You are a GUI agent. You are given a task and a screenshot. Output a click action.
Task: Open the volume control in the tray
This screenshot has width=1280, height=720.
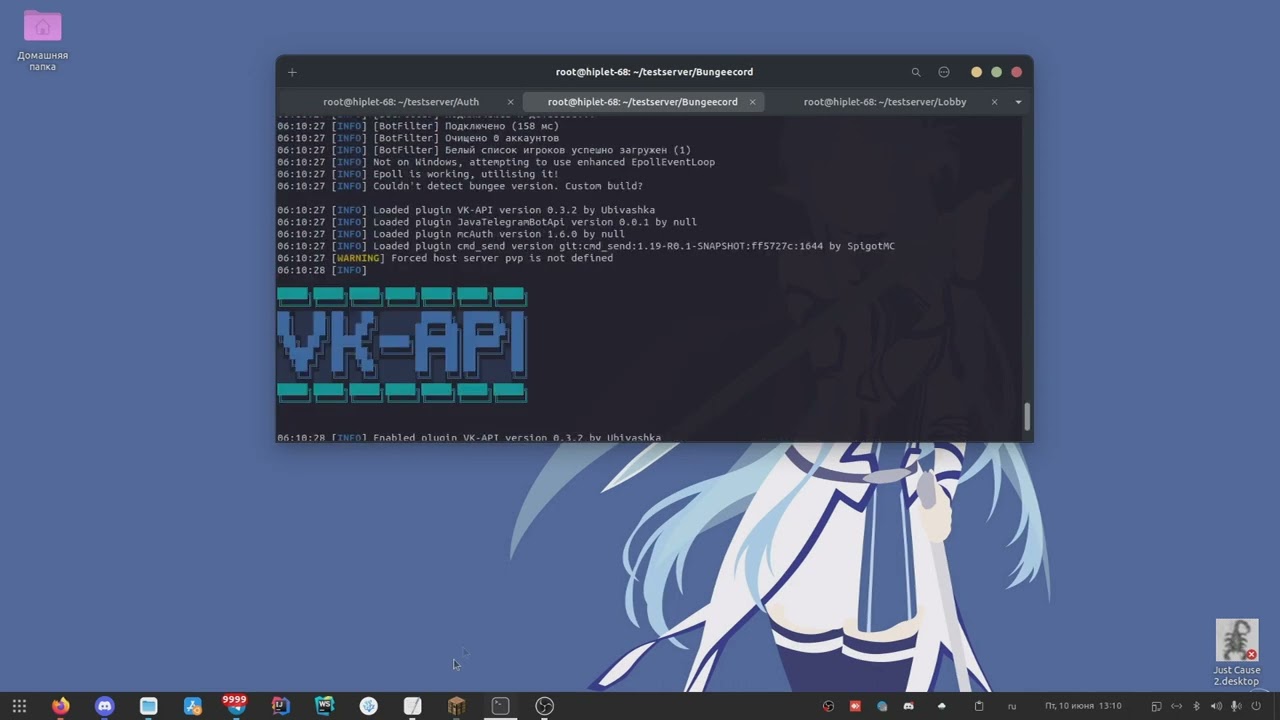tap(1217, 706)
